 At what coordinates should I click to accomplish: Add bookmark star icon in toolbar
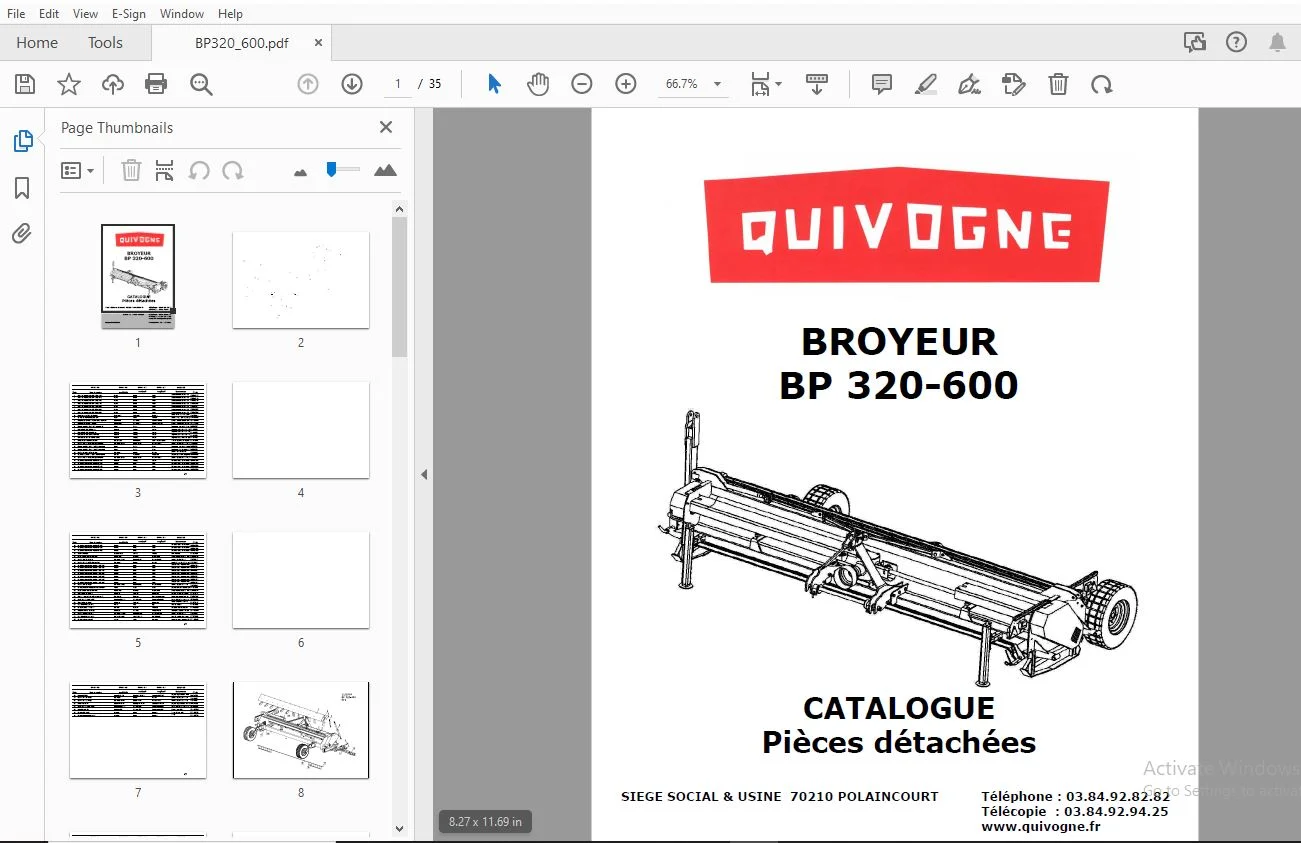[x=69, y=84]
